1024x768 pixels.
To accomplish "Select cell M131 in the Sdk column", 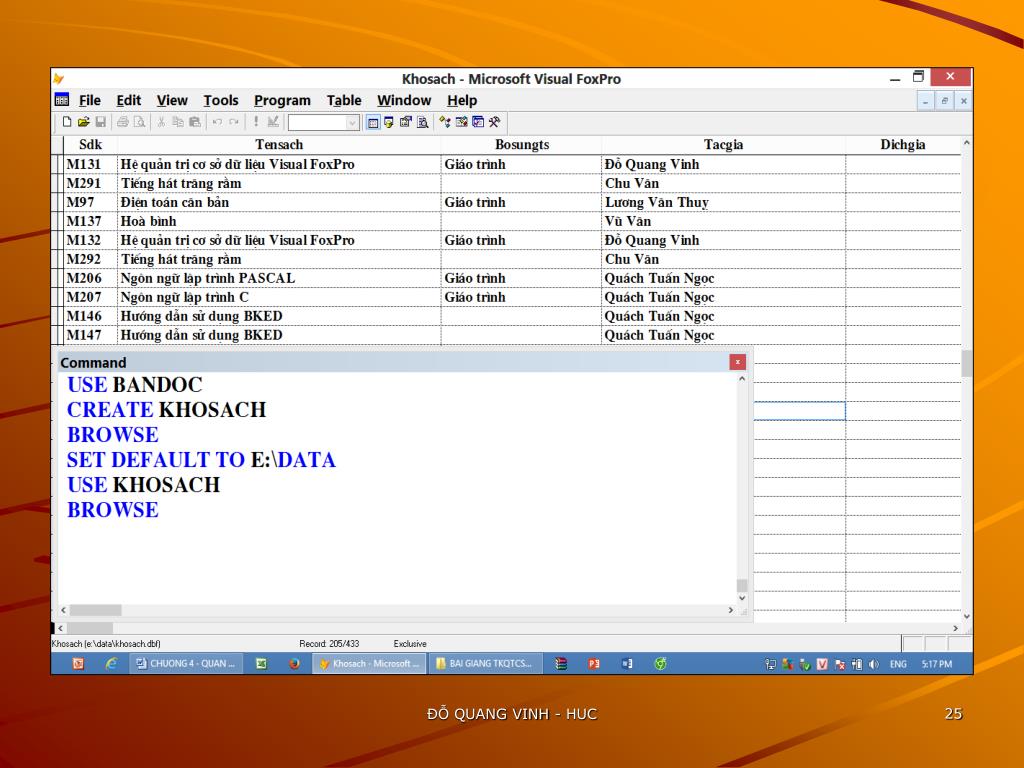I will tap(90, 165).
